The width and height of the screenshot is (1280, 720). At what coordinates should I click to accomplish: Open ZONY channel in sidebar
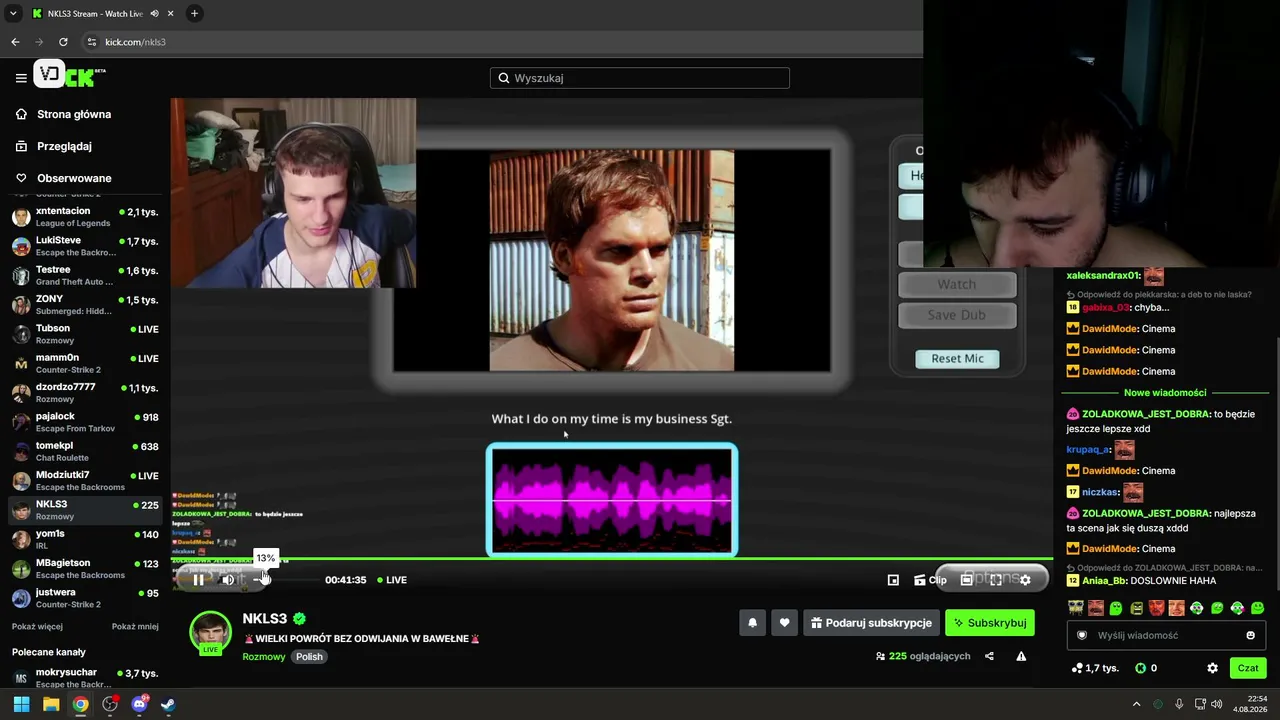click(x=85, y=305)
